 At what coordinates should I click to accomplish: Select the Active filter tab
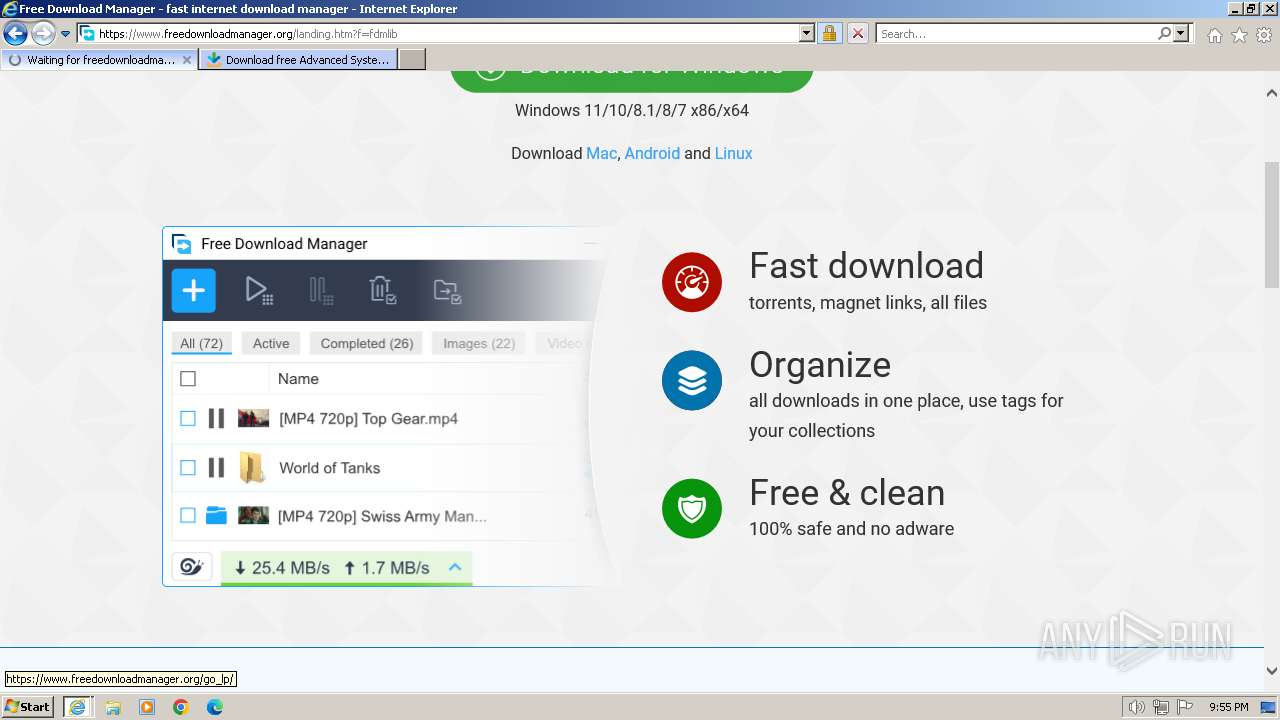click(x=271, y=343)
